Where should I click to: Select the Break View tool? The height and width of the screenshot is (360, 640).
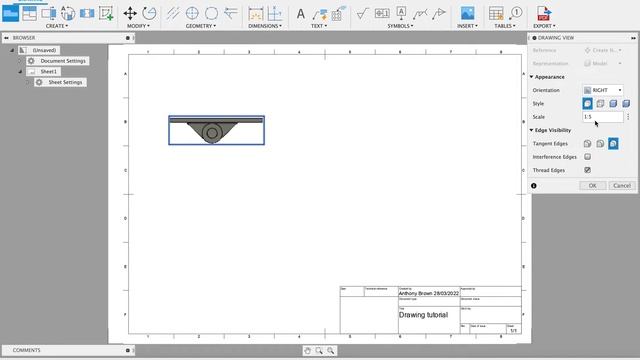(x=87, y=13)
